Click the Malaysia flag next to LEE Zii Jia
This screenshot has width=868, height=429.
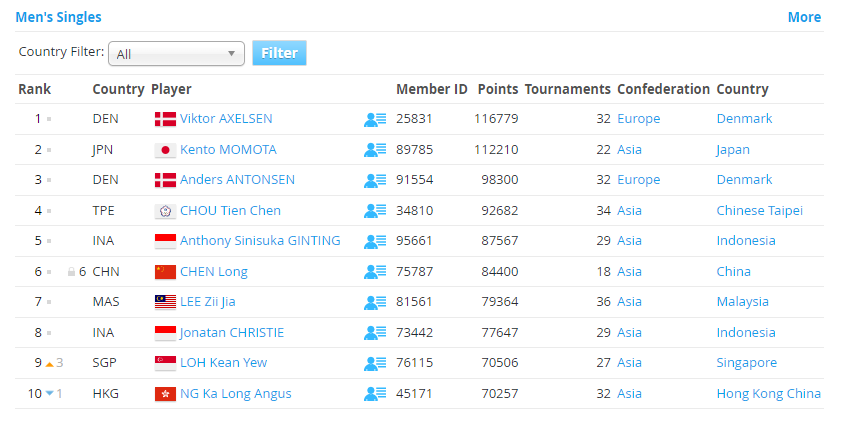click(165, 302)
